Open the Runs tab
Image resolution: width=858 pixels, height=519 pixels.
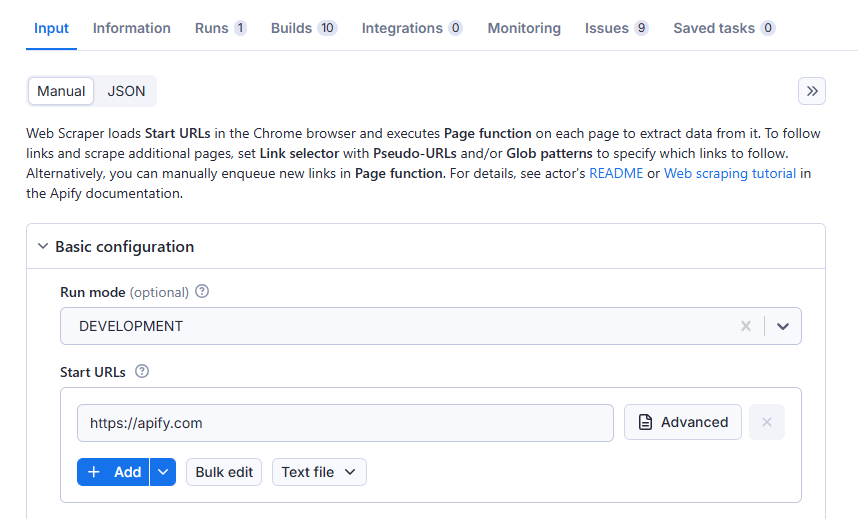point(220,28)
